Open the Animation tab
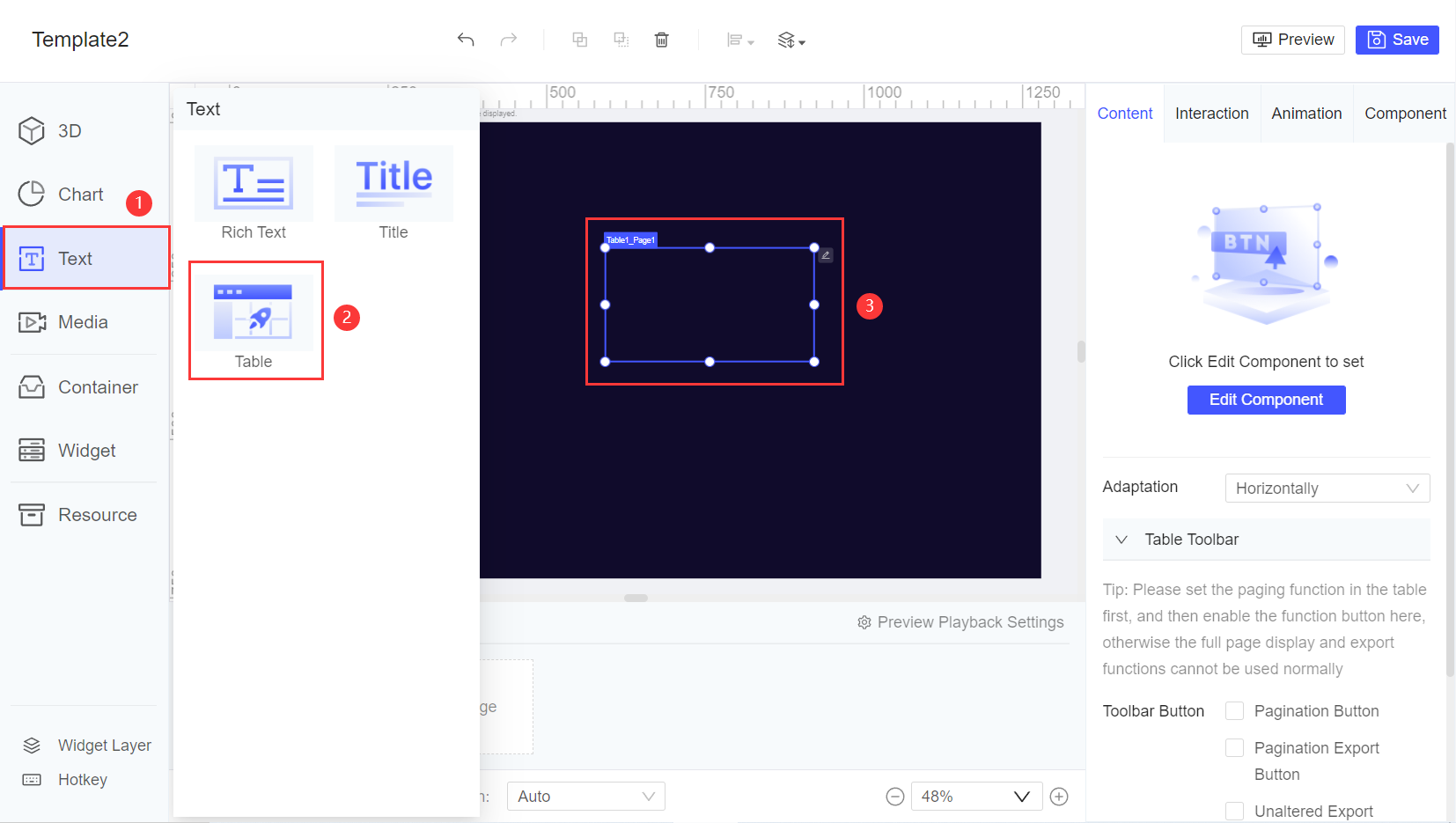 [x=1306, y=113]
